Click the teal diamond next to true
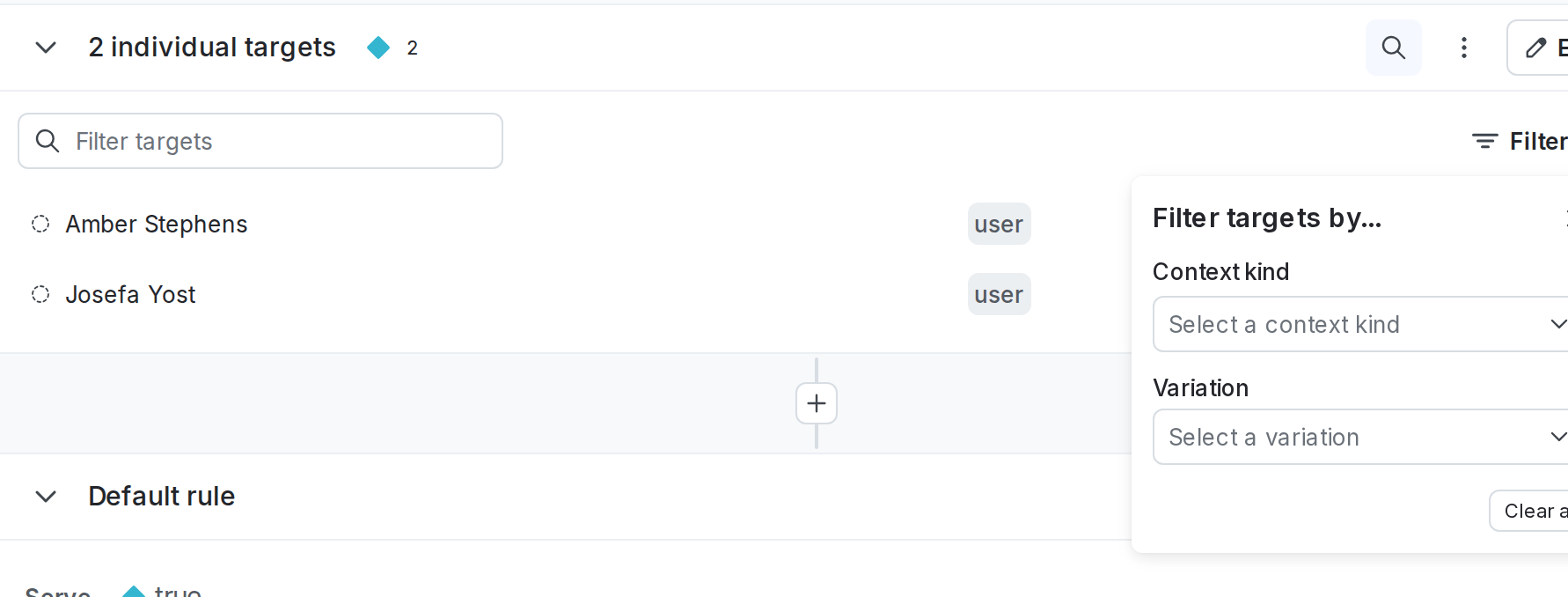This screenshot has height=597, width=1568. click(133, 592)
